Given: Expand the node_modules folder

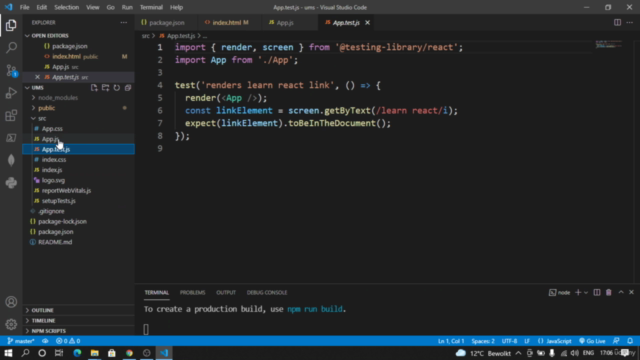Looking at the screenshot, I should pyautogui.click(x=57, y=98).
